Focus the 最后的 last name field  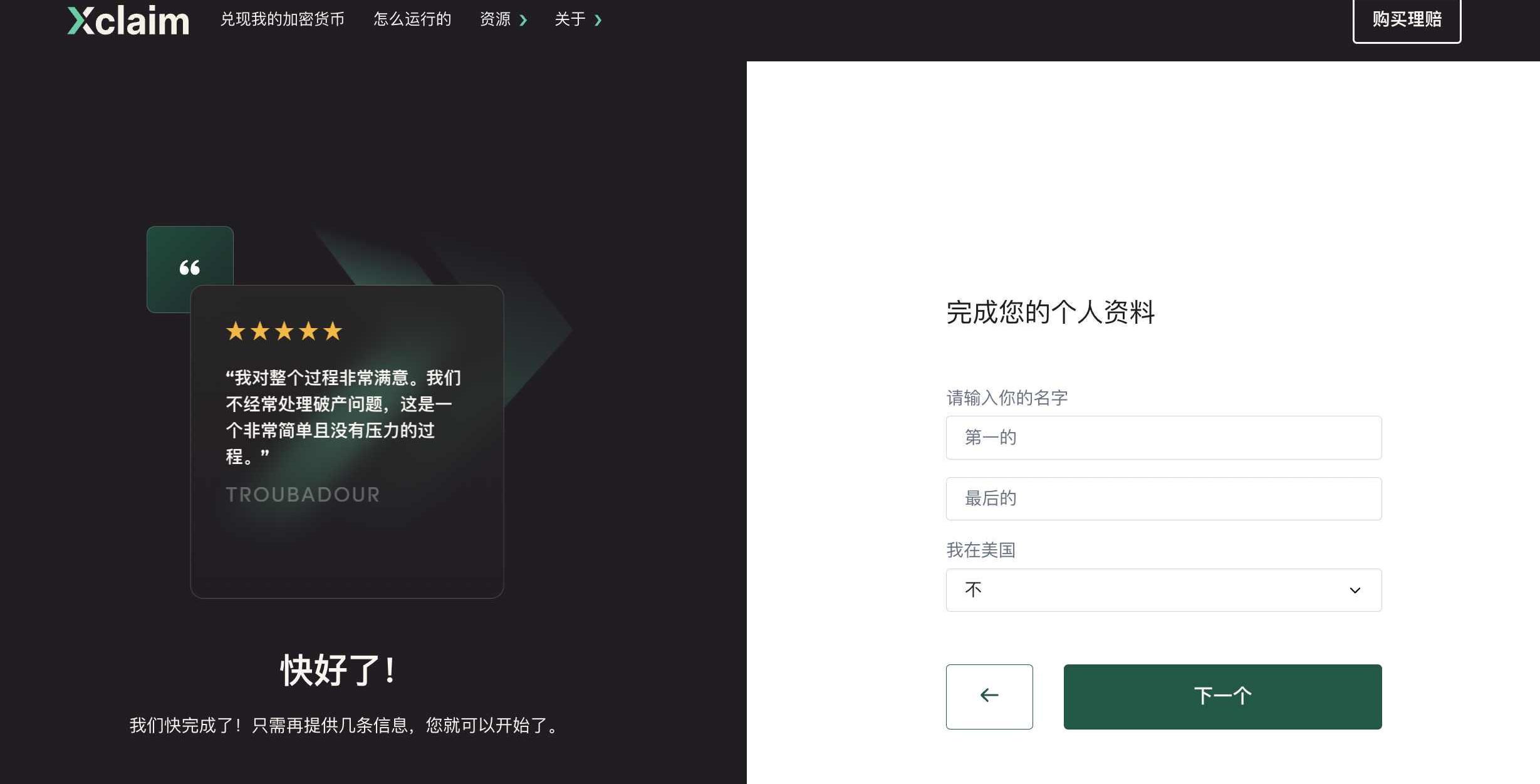(1163, 498)
